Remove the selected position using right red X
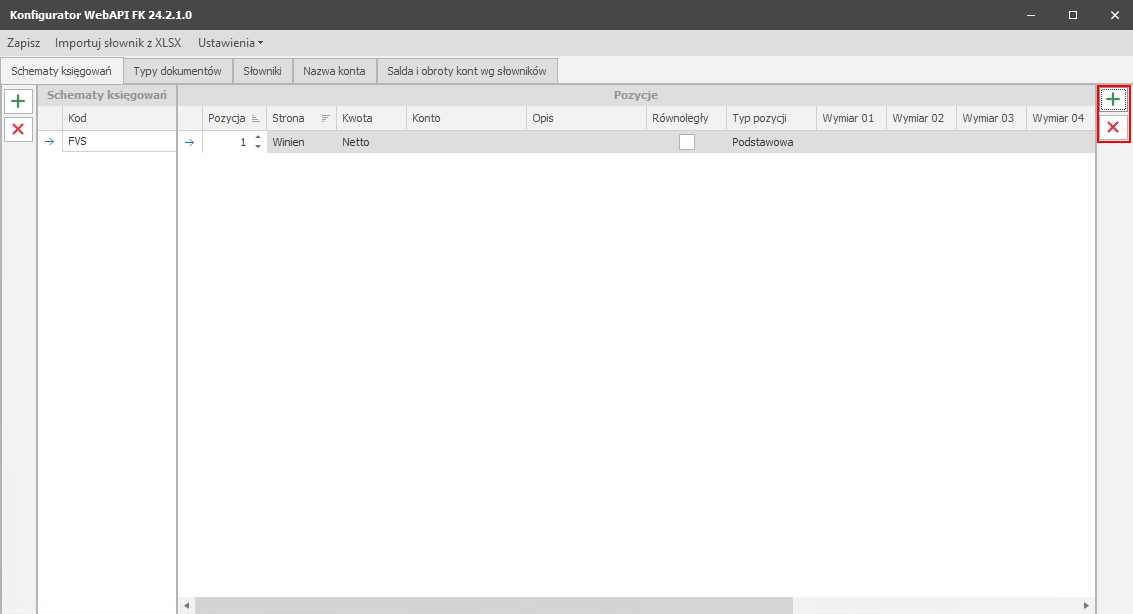The image size is (1133, 614). 1112,128
